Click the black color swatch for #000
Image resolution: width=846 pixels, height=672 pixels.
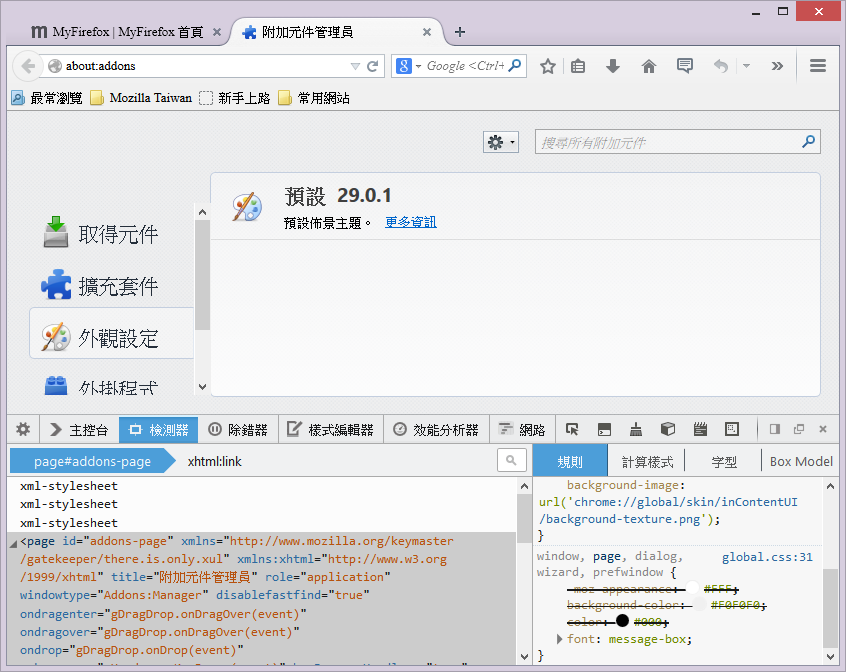pos(622,621)
